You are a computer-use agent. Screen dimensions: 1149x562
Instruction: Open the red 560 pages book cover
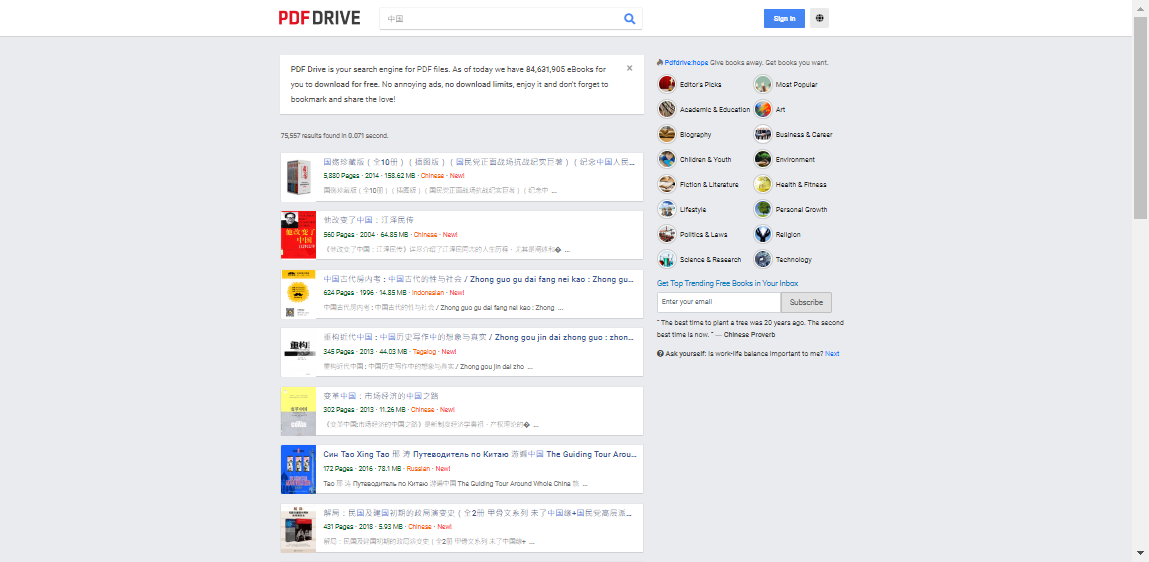point(298,235)
